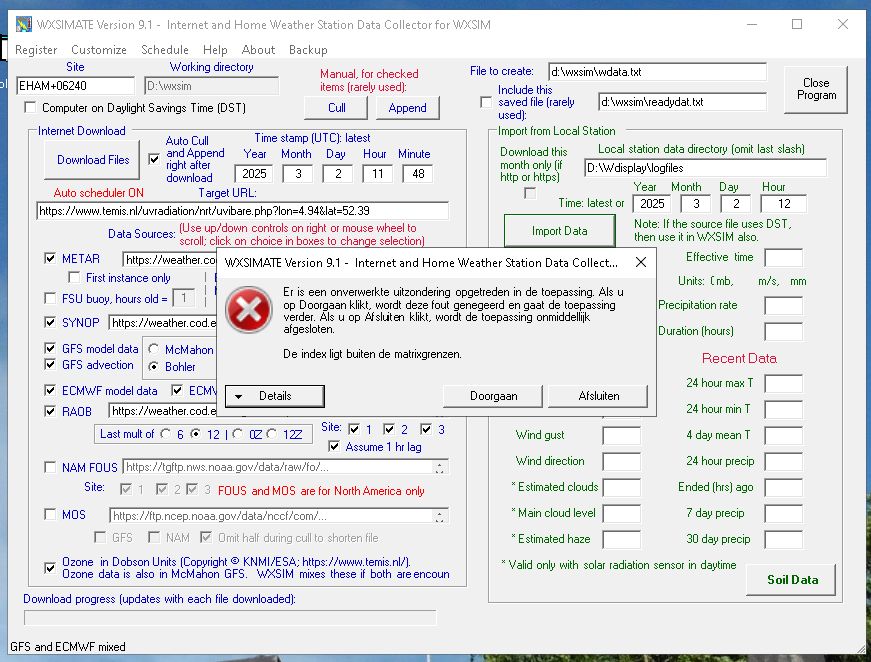The height and width of the screenshot is (662, 871).
Task: Enable First instance only option
Action: click(74, 277)
